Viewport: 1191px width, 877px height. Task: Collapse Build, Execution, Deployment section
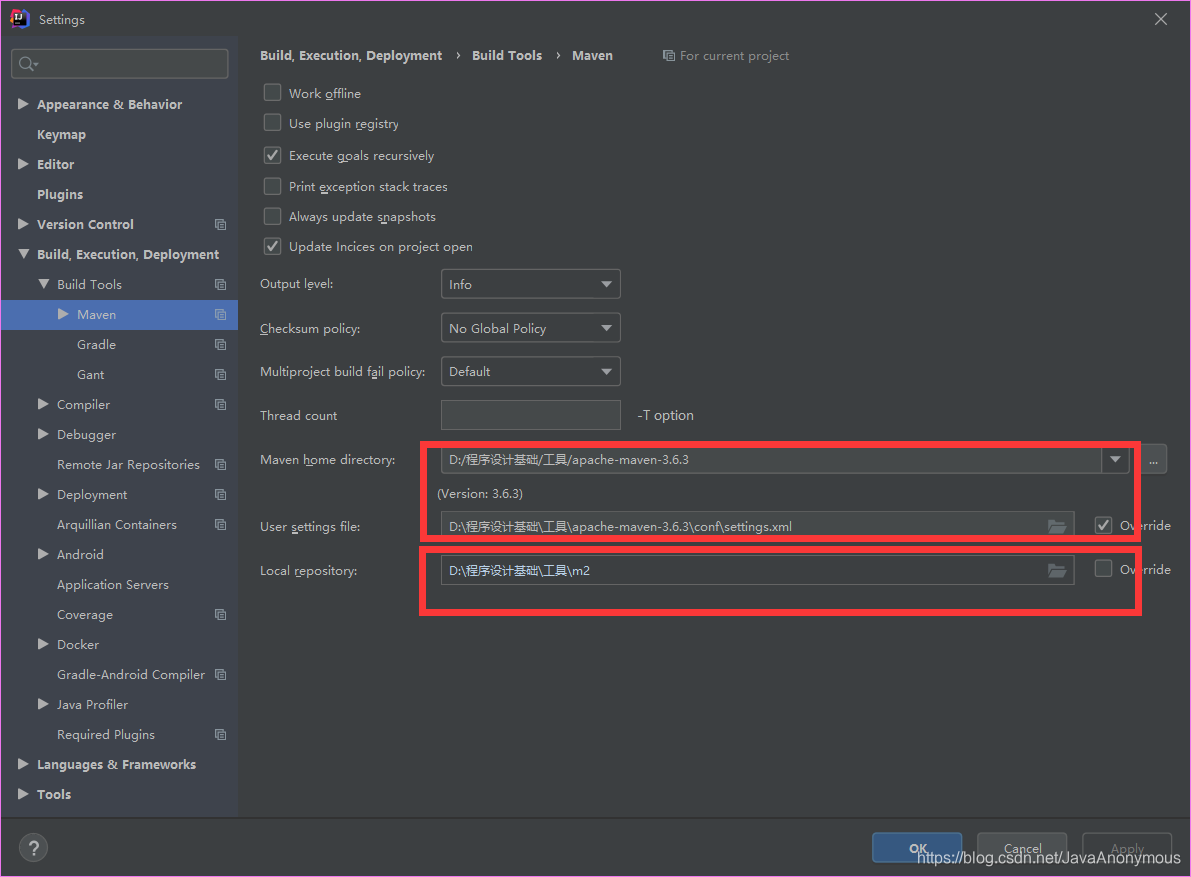(x=24, y=254)
